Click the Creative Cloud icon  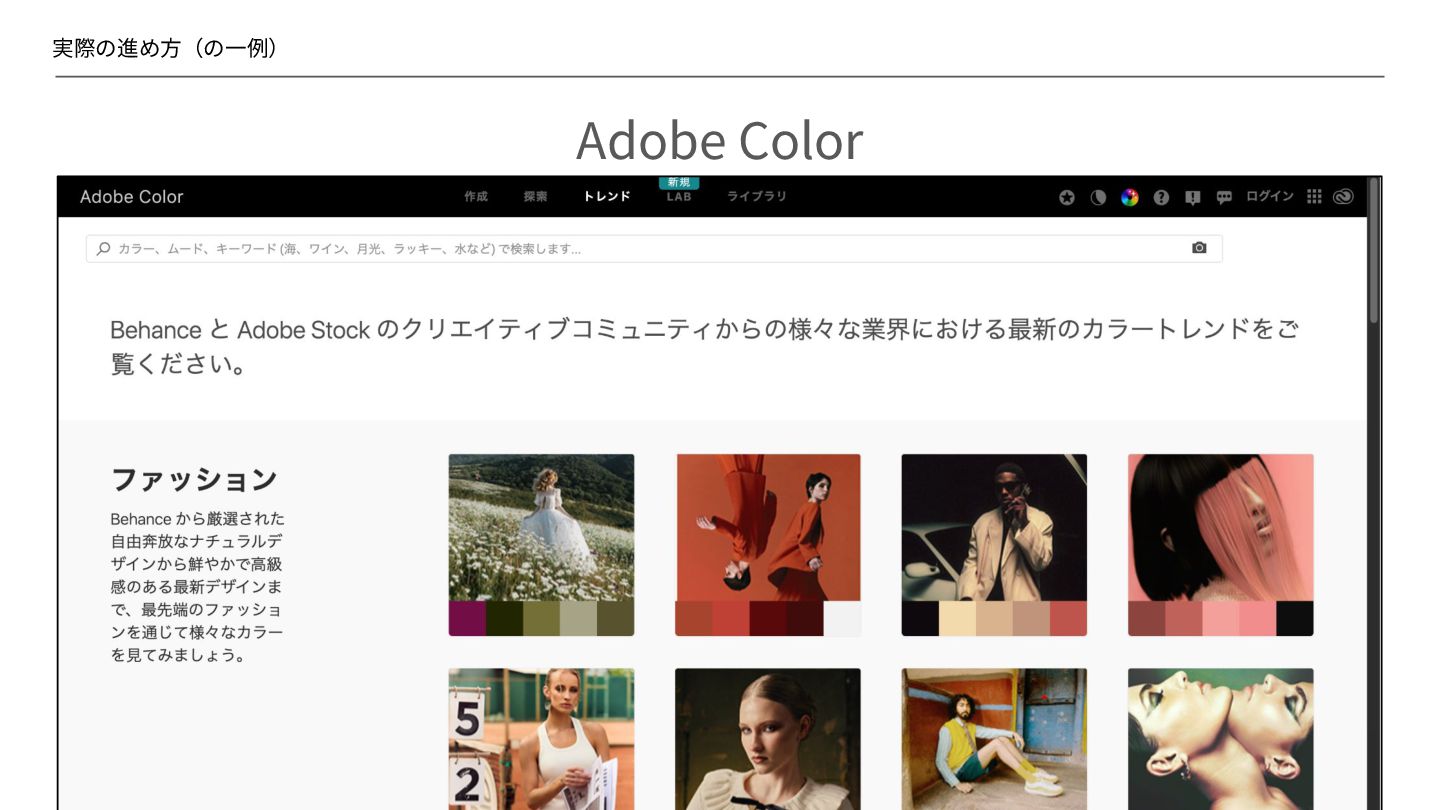tap(1344, 197)
